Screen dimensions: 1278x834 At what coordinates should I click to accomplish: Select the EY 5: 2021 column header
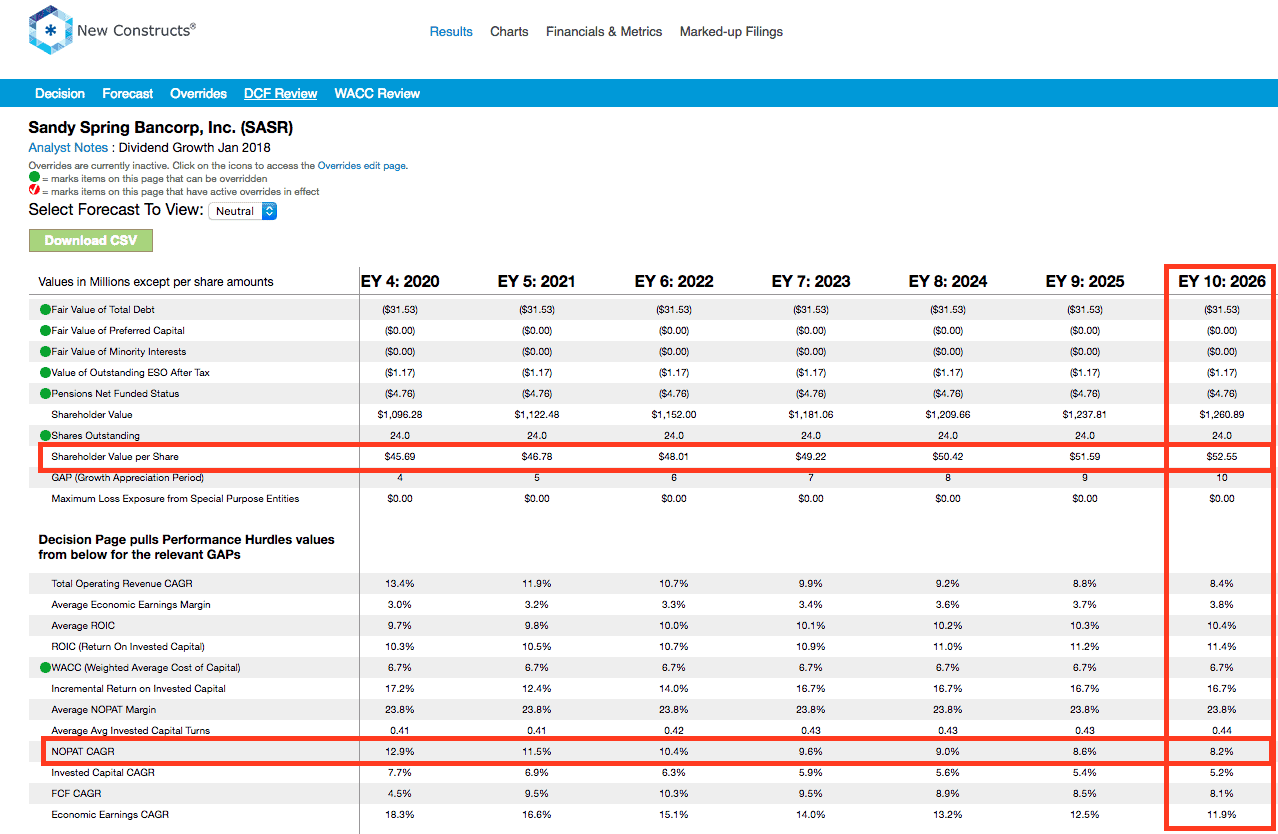(537, 282)
